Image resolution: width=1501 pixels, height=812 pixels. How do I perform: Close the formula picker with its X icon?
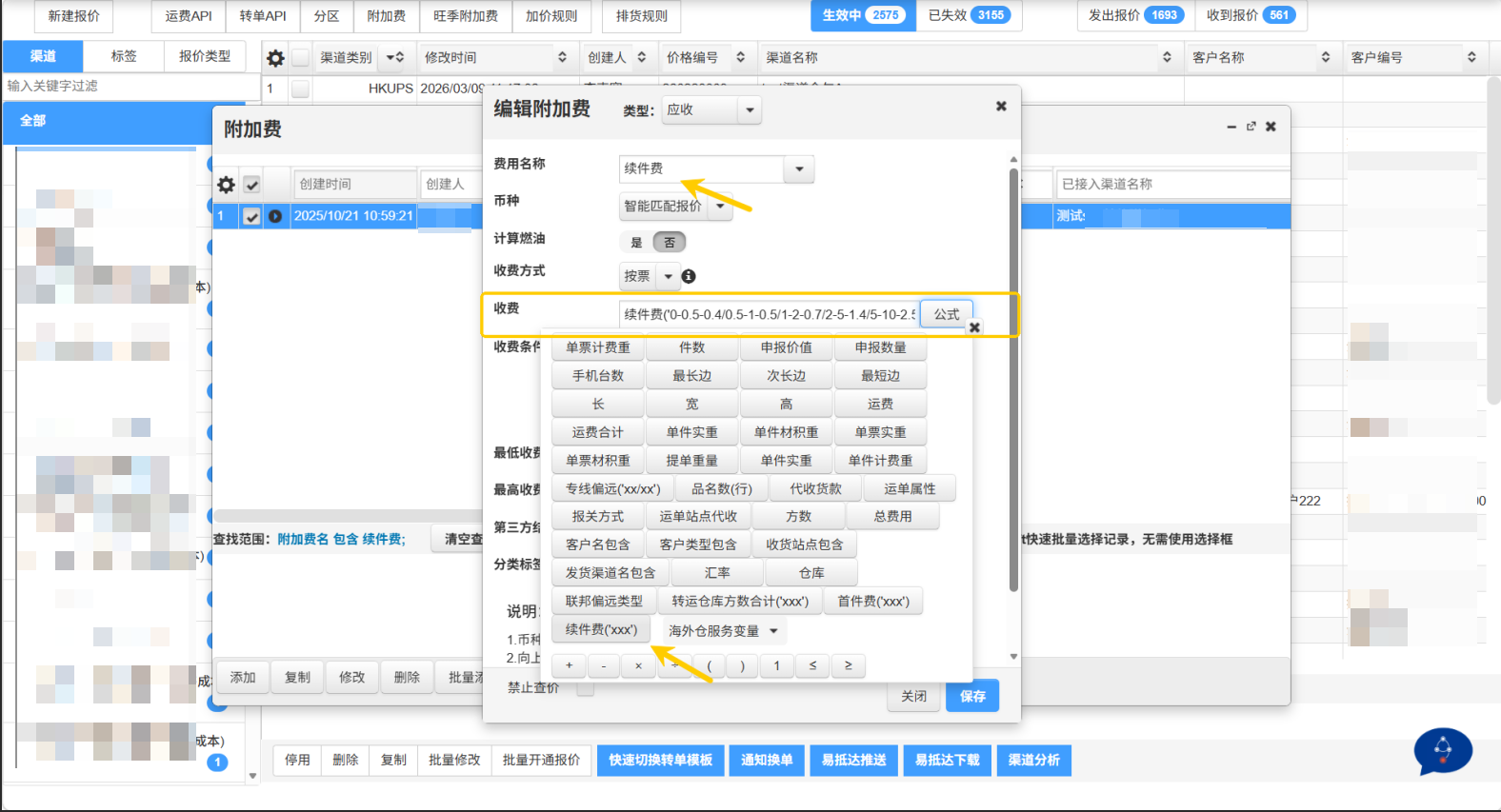pyautogui.click(x=974, y=327)
